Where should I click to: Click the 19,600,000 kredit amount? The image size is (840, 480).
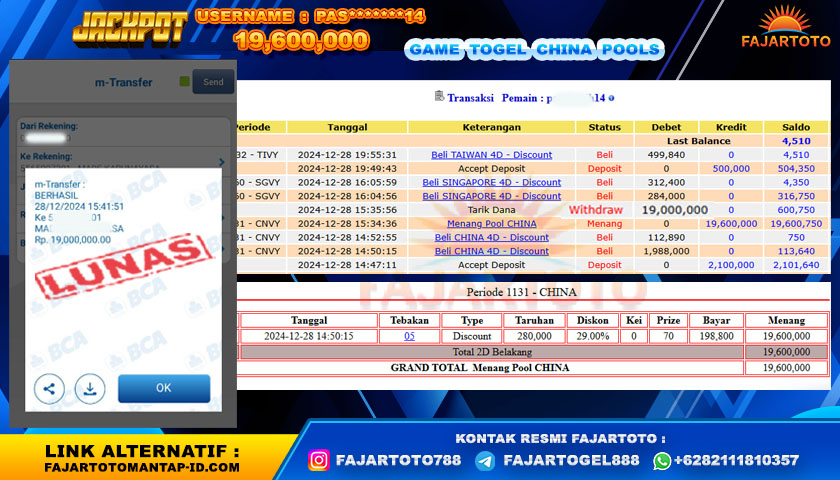731,223
